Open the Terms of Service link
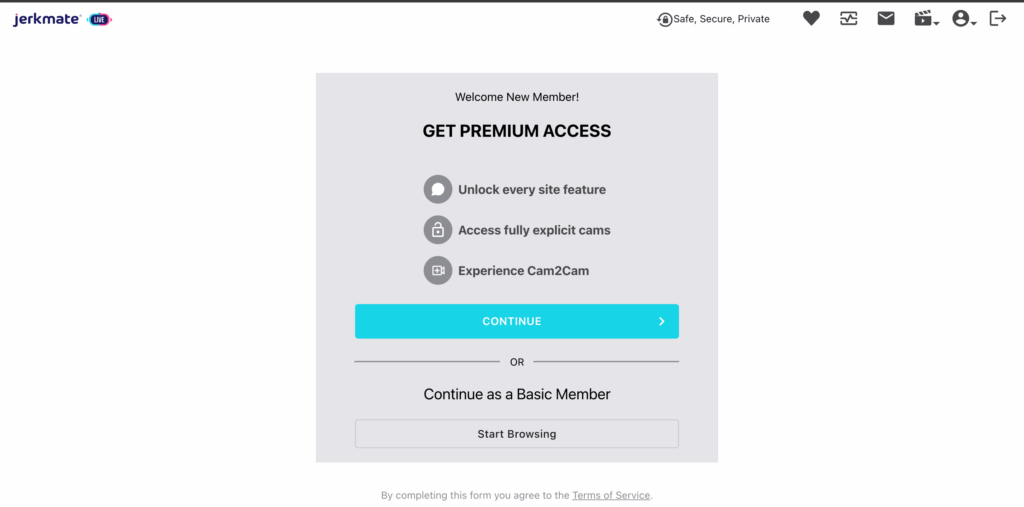1024x507 pixels. pos(611,495)
